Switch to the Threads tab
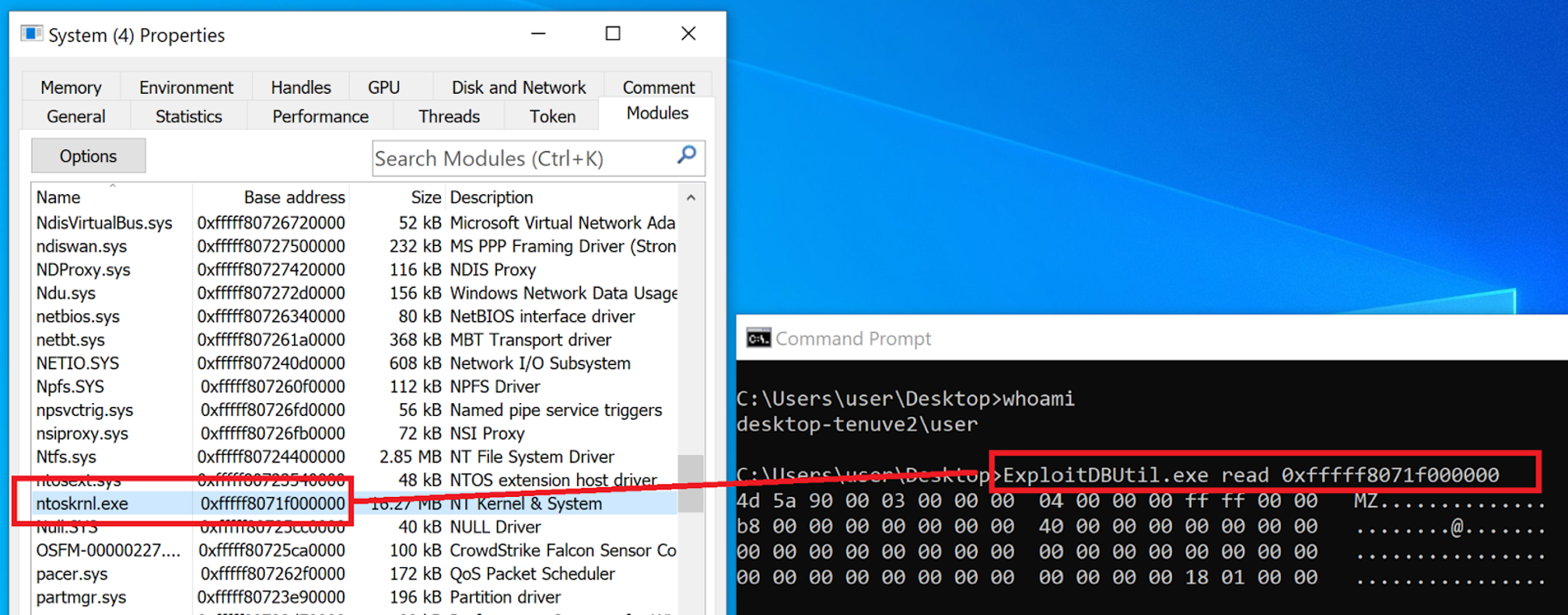This screenshot has width=1568, height=615. (x=448, y=117)
